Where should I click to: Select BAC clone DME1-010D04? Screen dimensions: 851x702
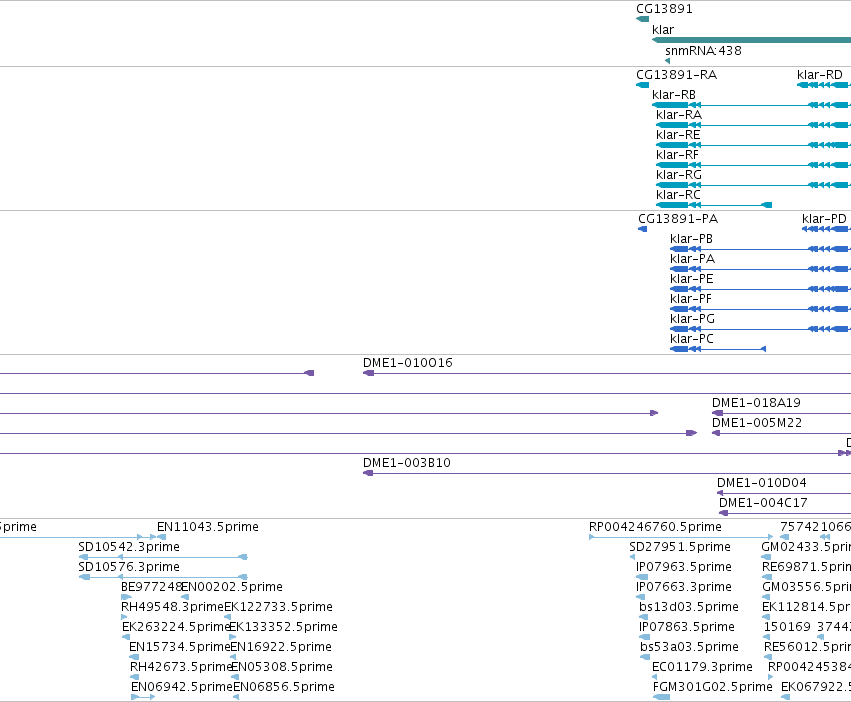[x=761, y=483]
